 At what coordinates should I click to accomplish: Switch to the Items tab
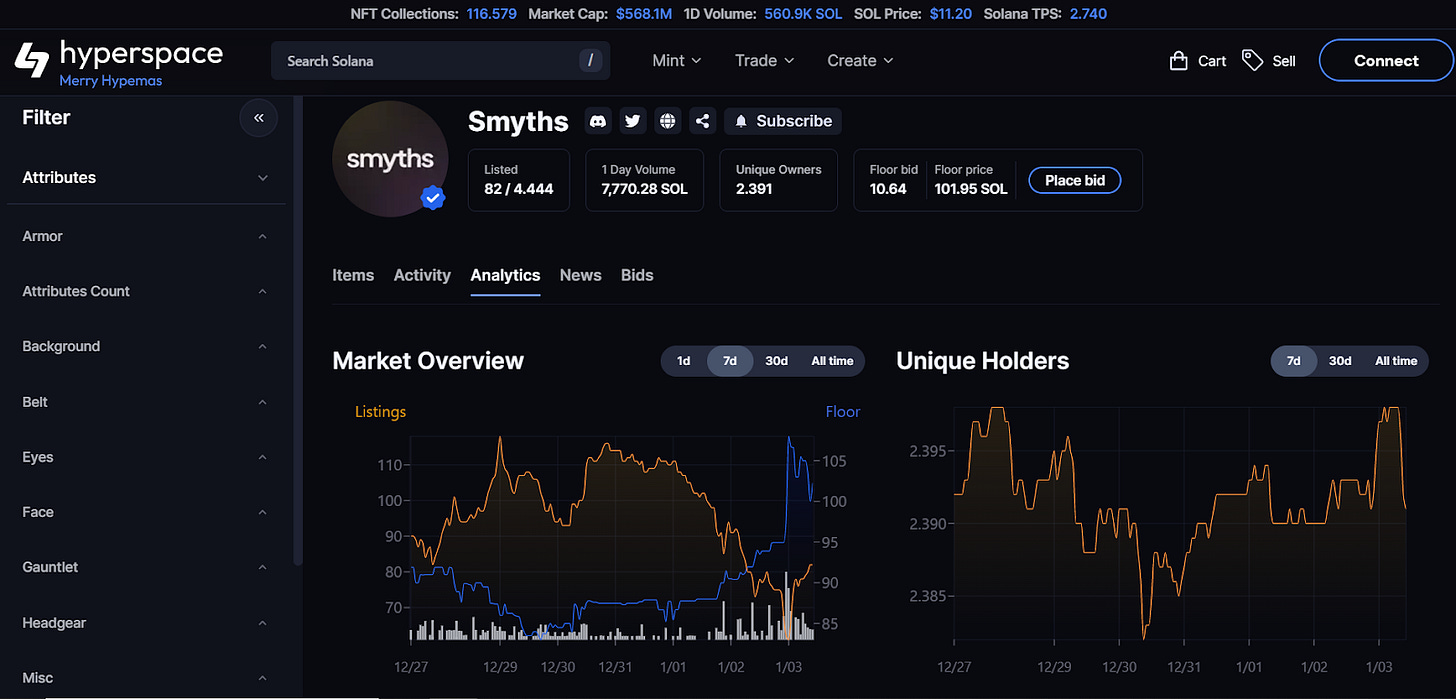[x=353, y=275]
